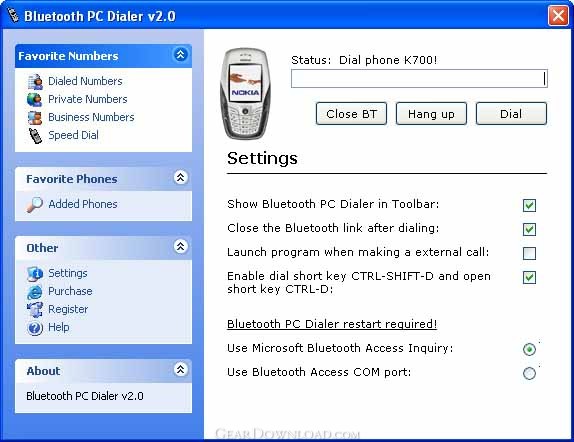The image size is (574, 442).
Task: Focus the phone number input field
Action: [x=419, y=79]
